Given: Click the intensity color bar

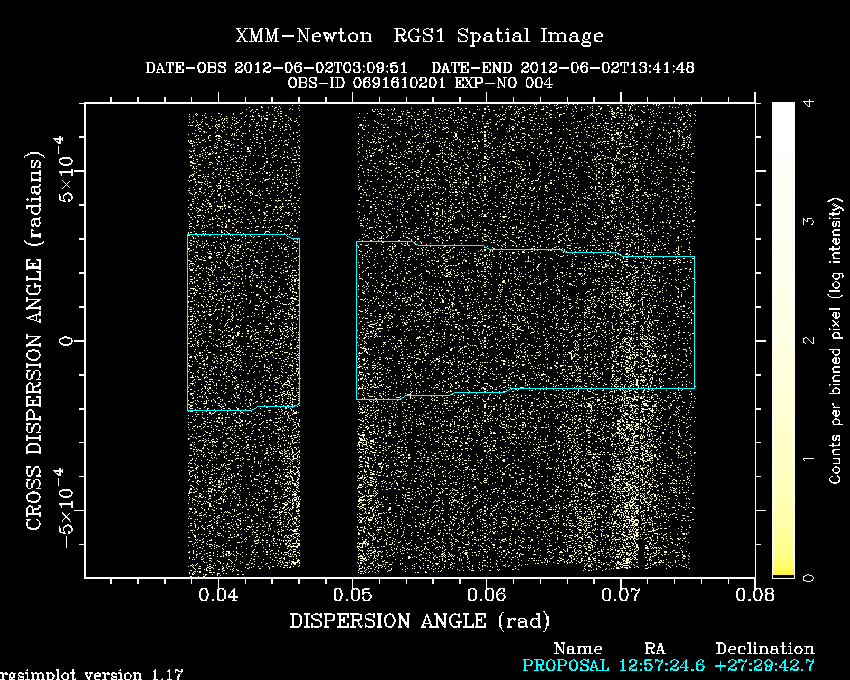Looking at the screenshot, I should (x=783, y=339).
